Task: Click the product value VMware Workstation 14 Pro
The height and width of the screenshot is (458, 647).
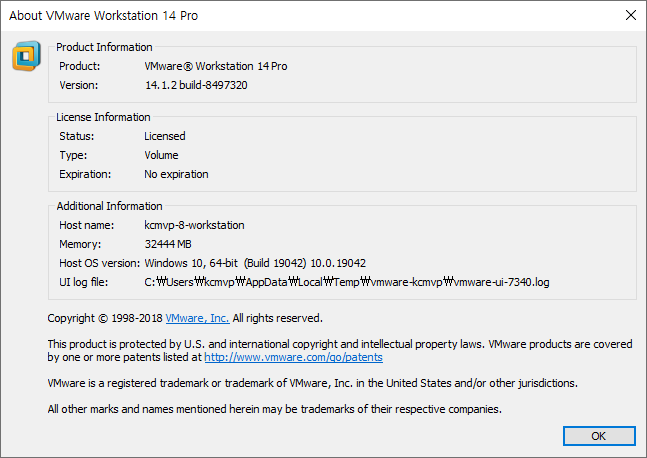Action: point(215,66)
